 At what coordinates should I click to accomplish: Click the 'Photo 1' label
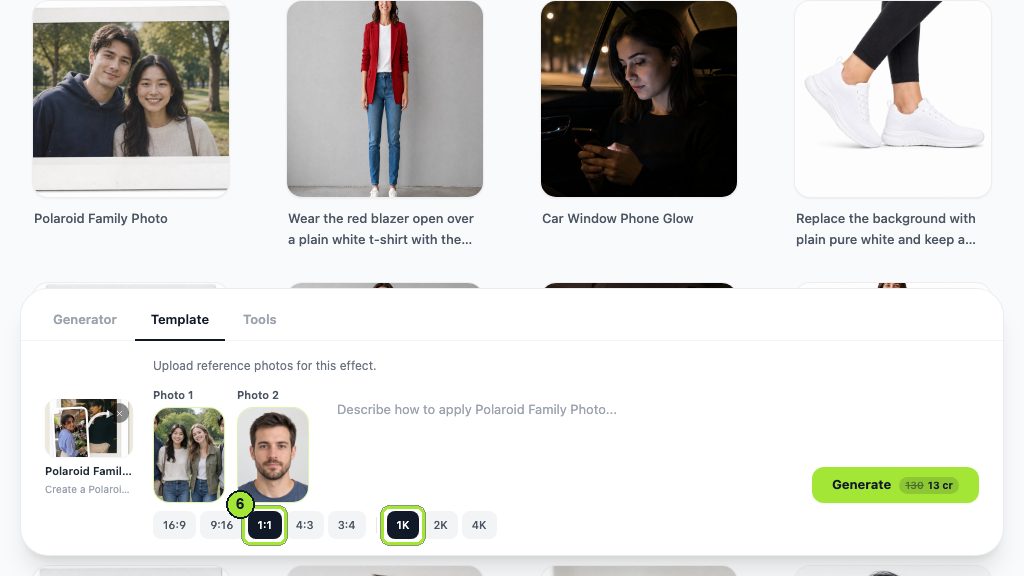point(173,395)
